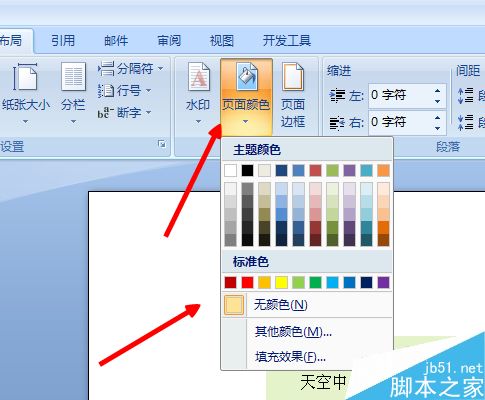Image resolution: width=485 pixels, height=400 pixels.
Task: Switch to the 审阅 tab
Action: pos(169,41)
